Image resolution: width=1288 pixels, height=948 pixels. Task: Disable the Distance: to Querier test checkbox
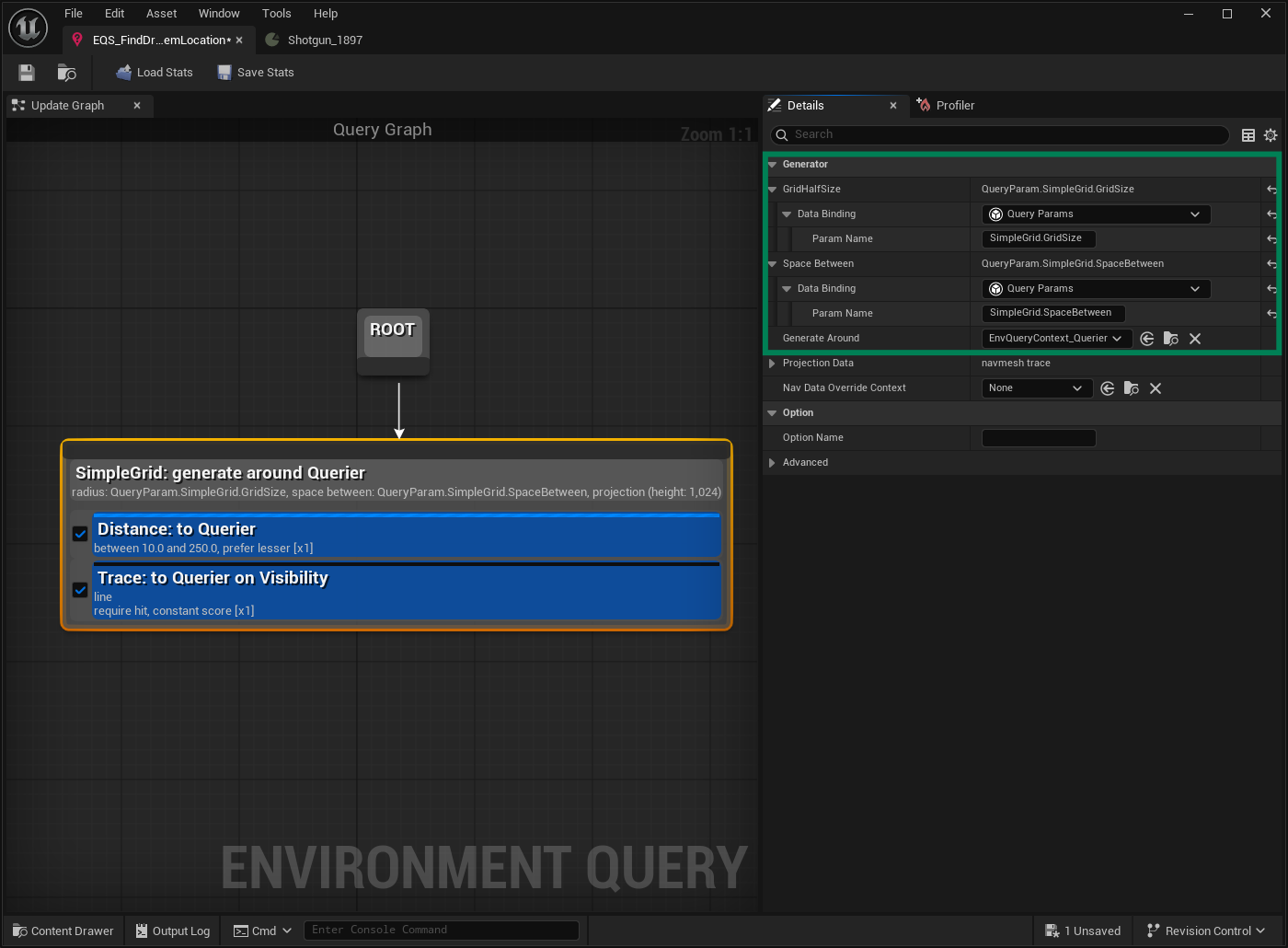[79, 533]
